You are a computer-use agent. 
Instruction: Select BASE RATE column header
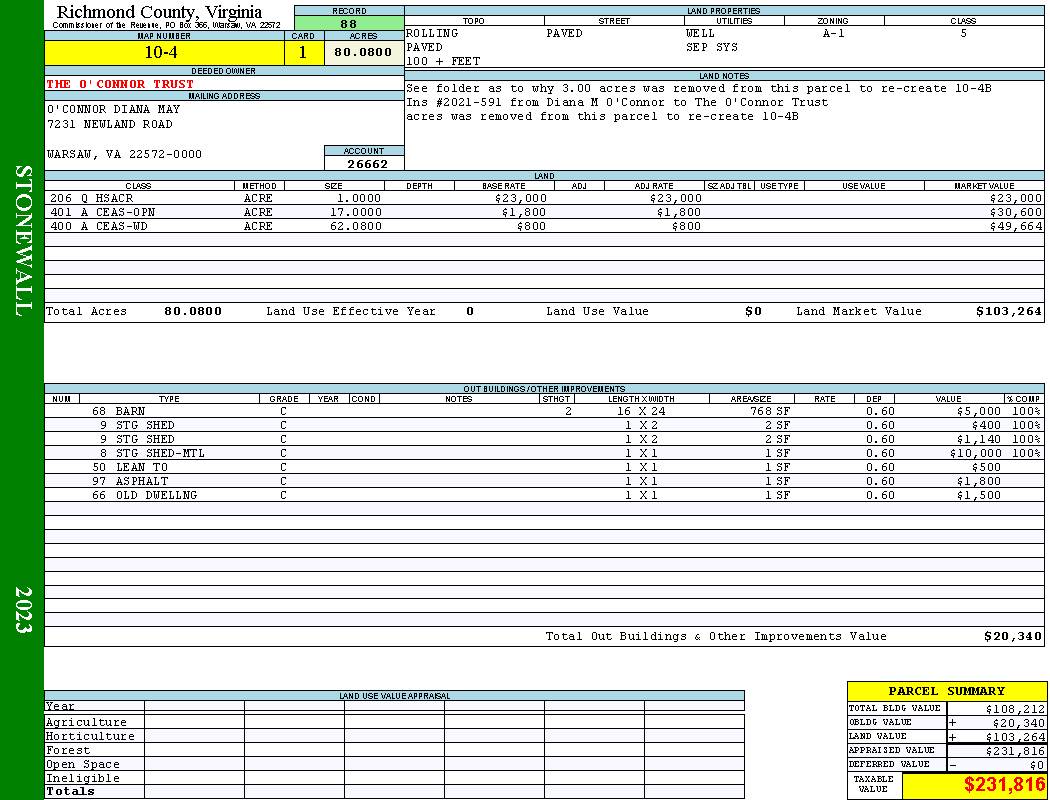pyautogui.click(x=504, y=186)
